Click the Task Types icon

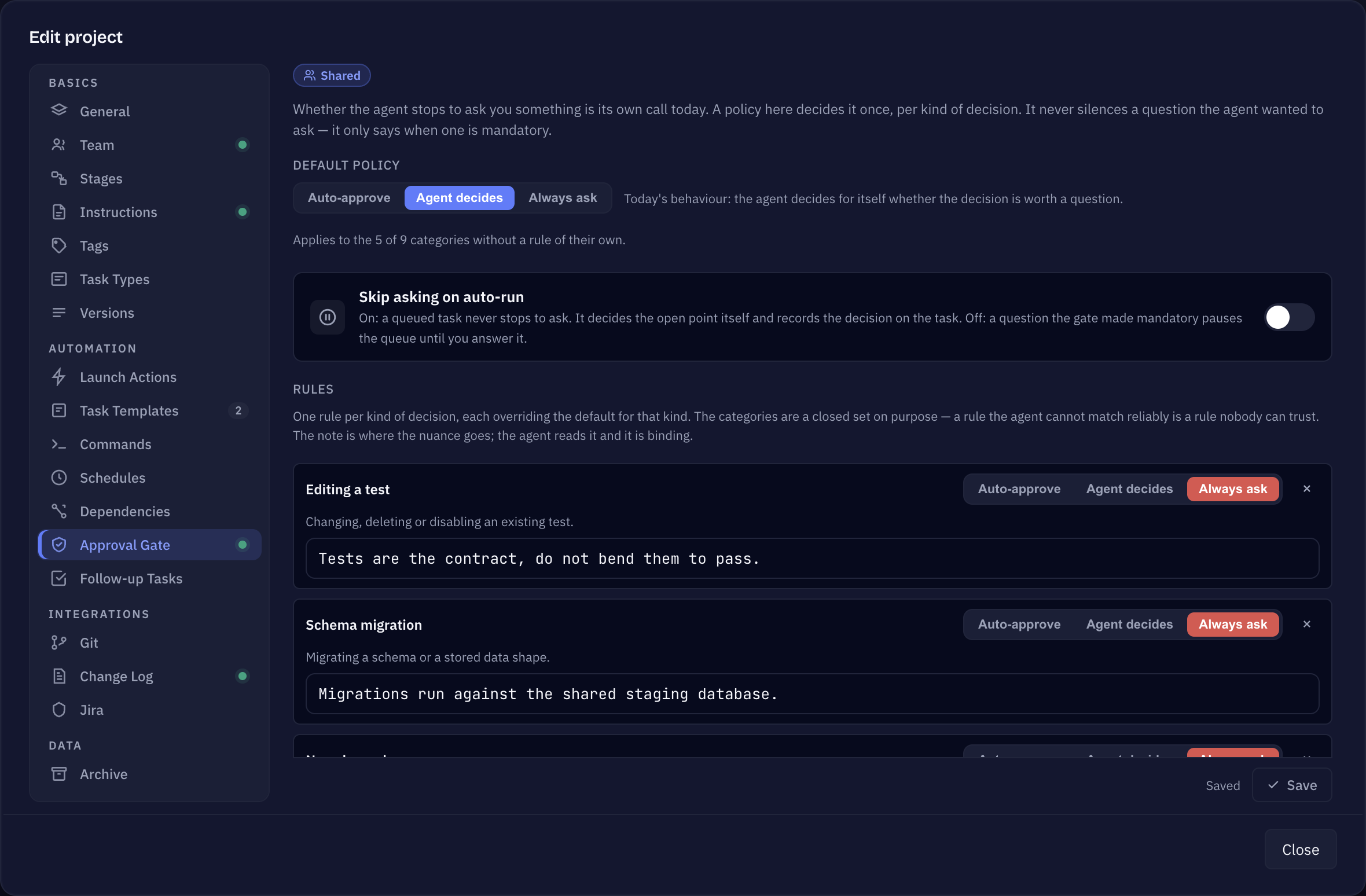click(59, 278)
